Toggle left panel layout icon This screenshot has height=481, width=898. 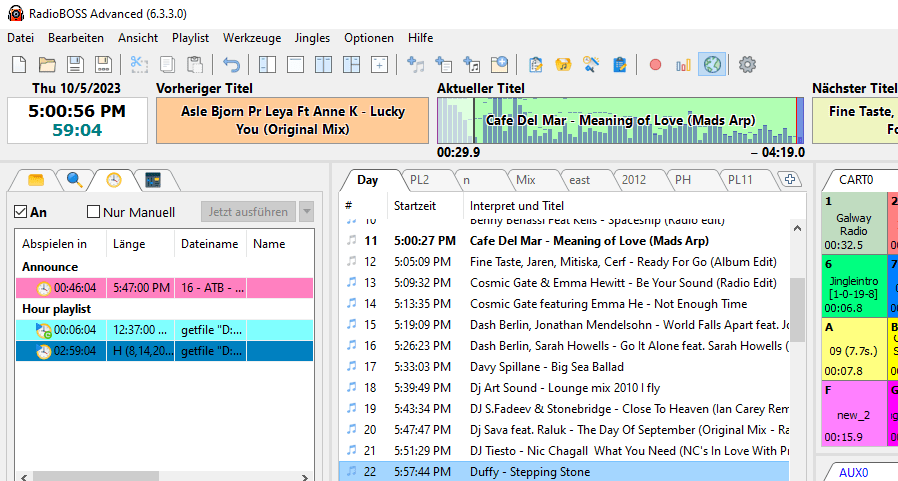click(267, 65)
